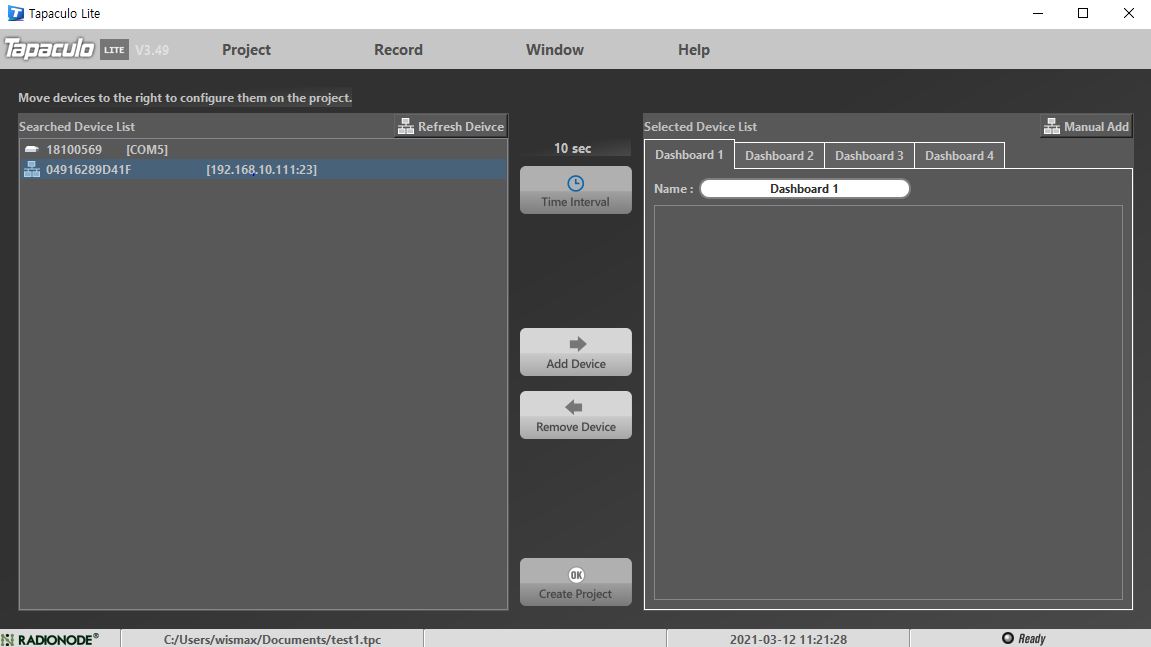Minimize the Tapaculo Lite window
The image size is (1151, 647).
point(1038,13)
